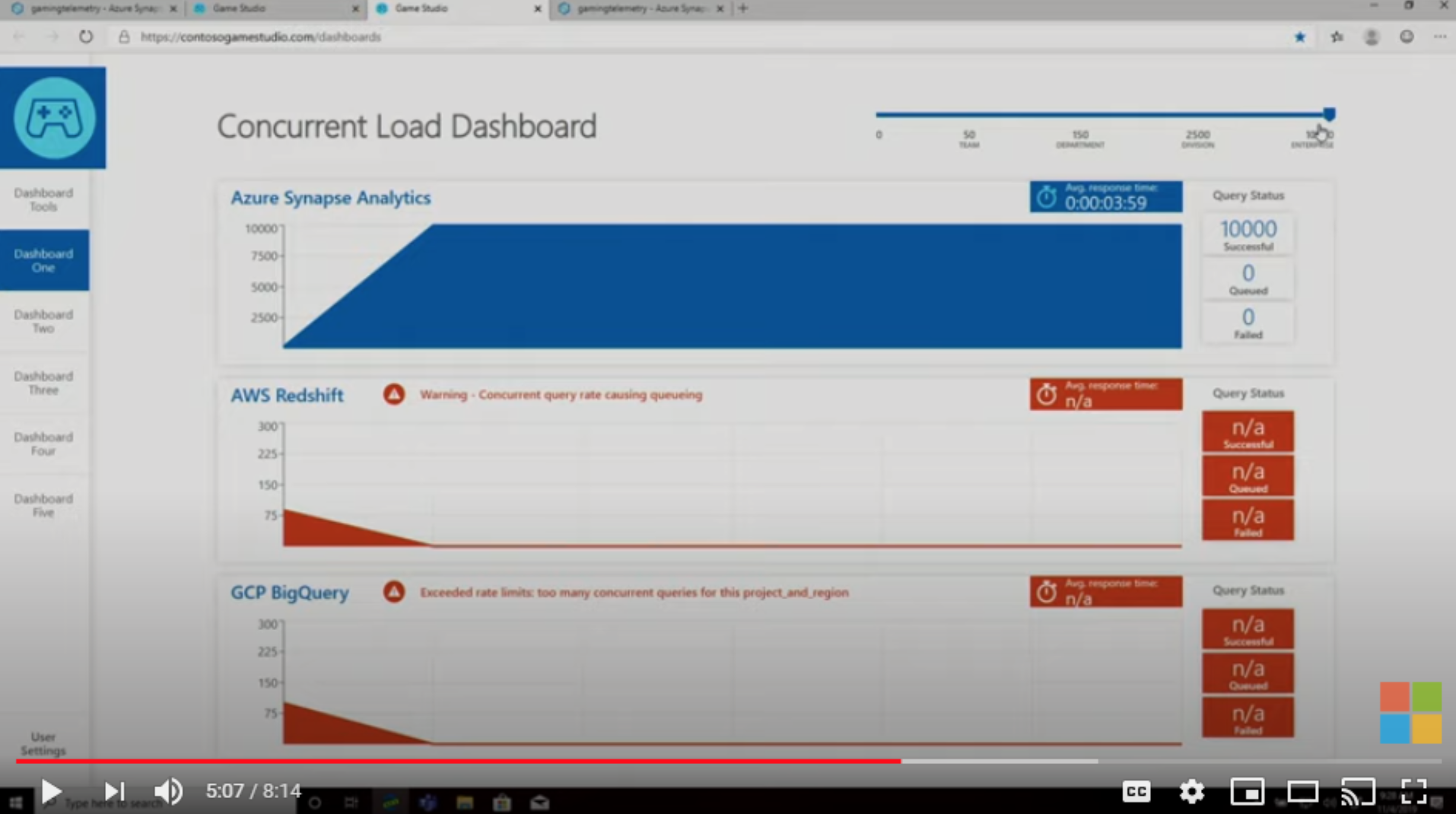This screenshot has width=1456, height=814.
Task: Toggle closed captions CC button
Action: coord(1136,791)
